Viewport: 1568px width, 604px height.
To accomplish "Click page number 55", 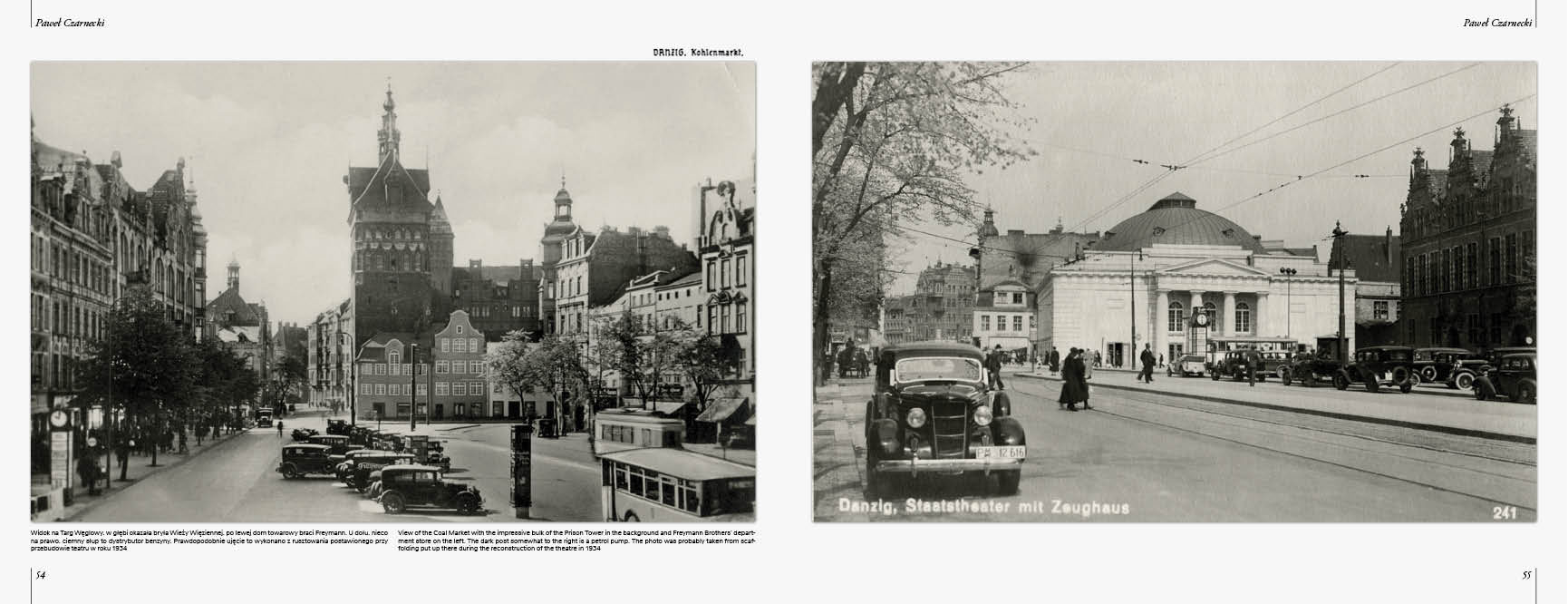I will coord(1526,575).
